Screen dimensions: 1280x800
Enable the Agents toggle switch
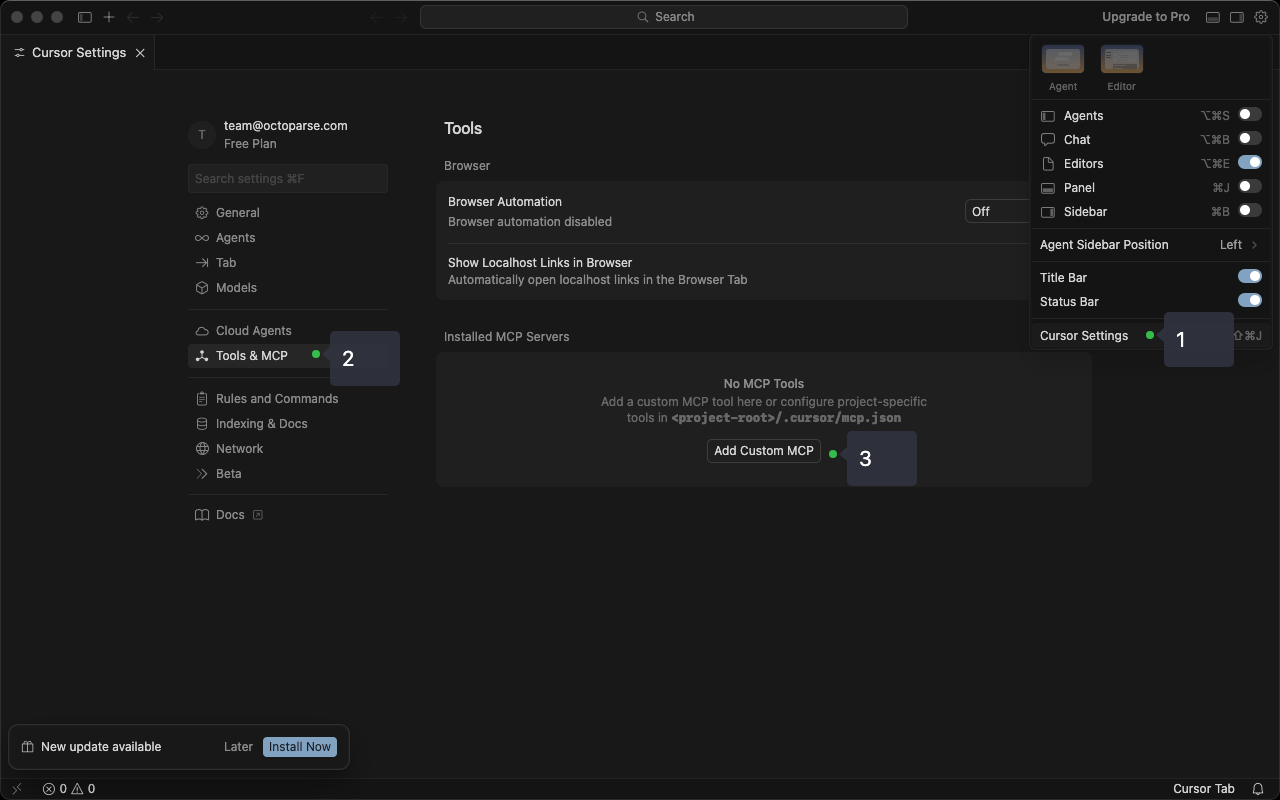point(1250,115)
